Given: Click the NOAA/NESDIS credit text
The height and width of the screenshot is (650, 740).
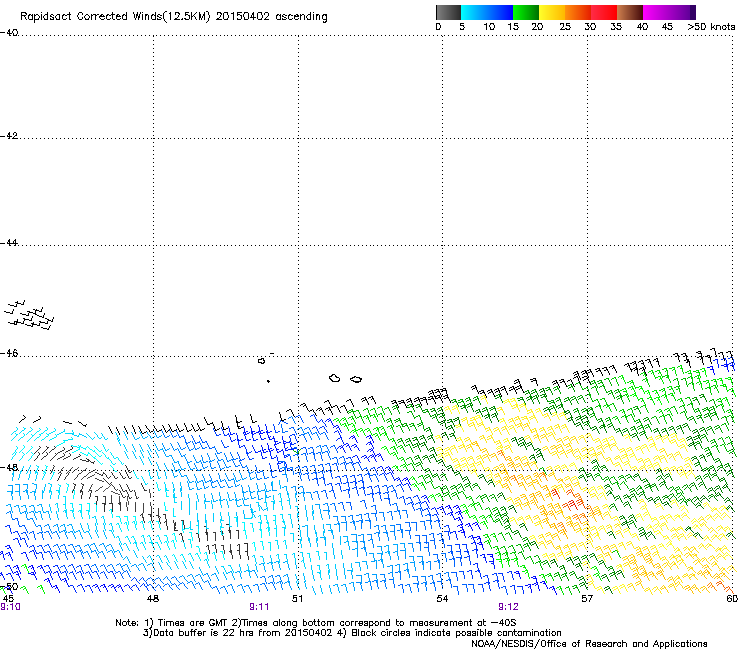Looking at the screenshot, I should pos(589,644).
